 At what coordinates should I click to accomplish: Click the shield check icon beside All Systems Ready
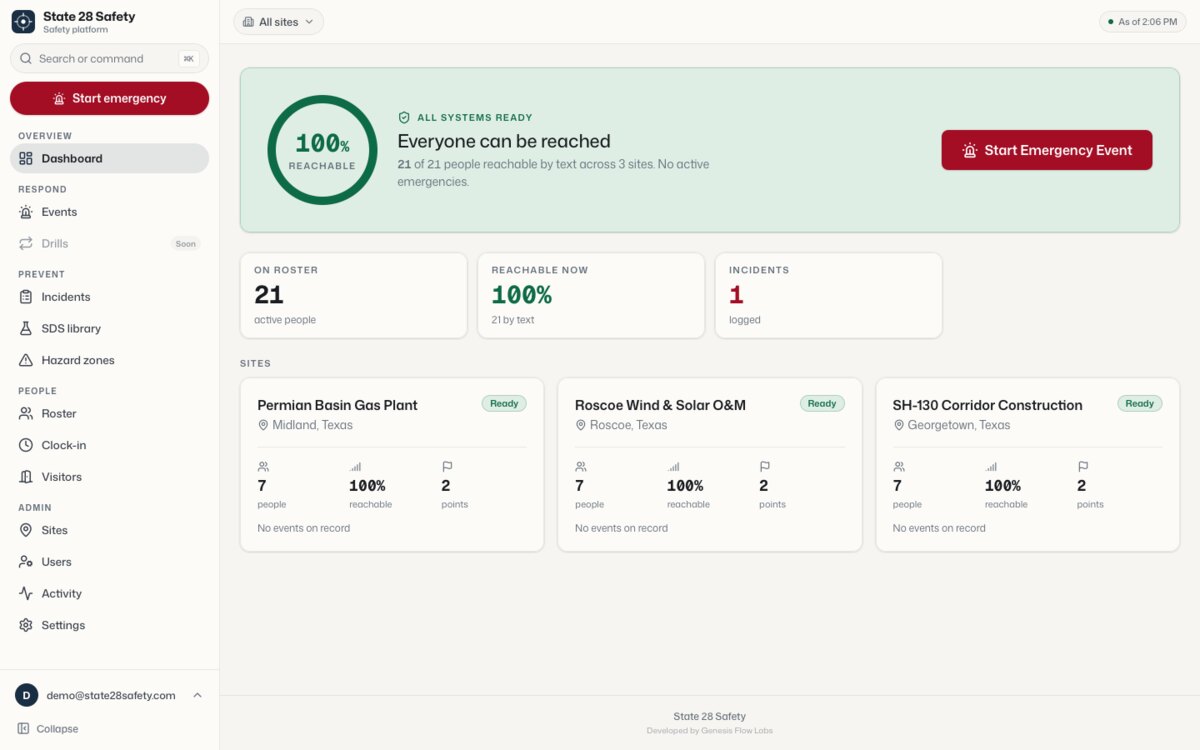(x=404, y=117)
